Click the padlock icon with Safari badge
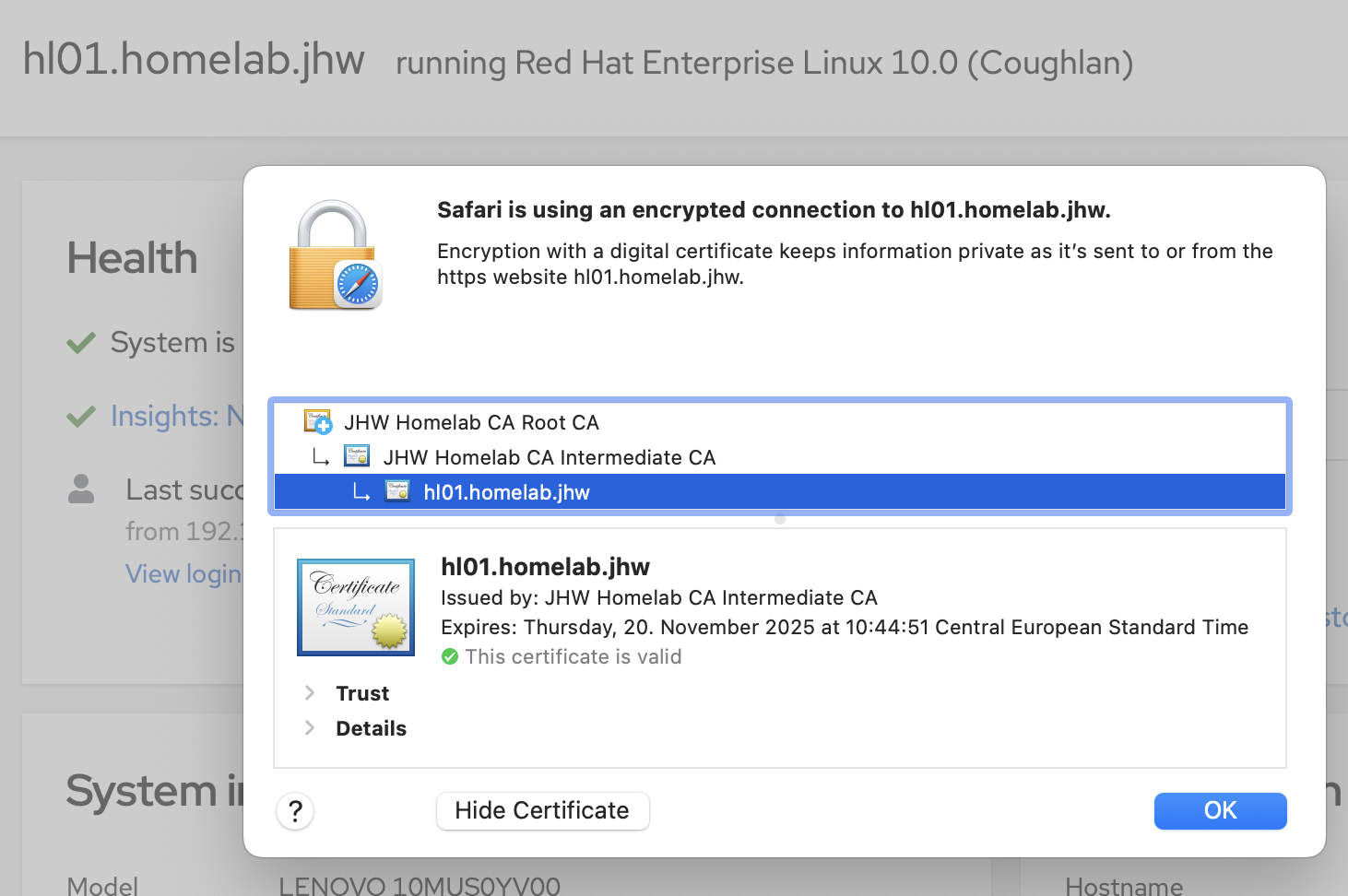Image resolution: width=1348 pixels, height=896 pixels. [334, 256]
